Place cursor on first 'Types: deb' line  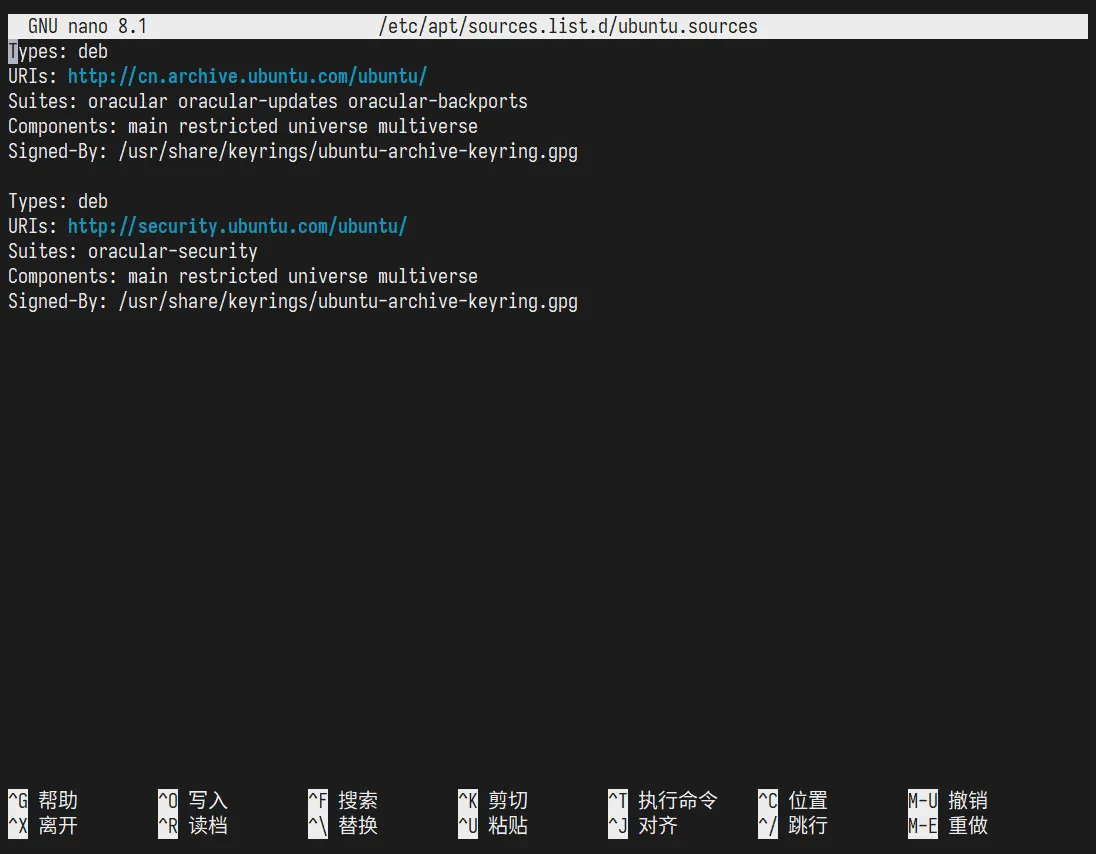(58, 52)
